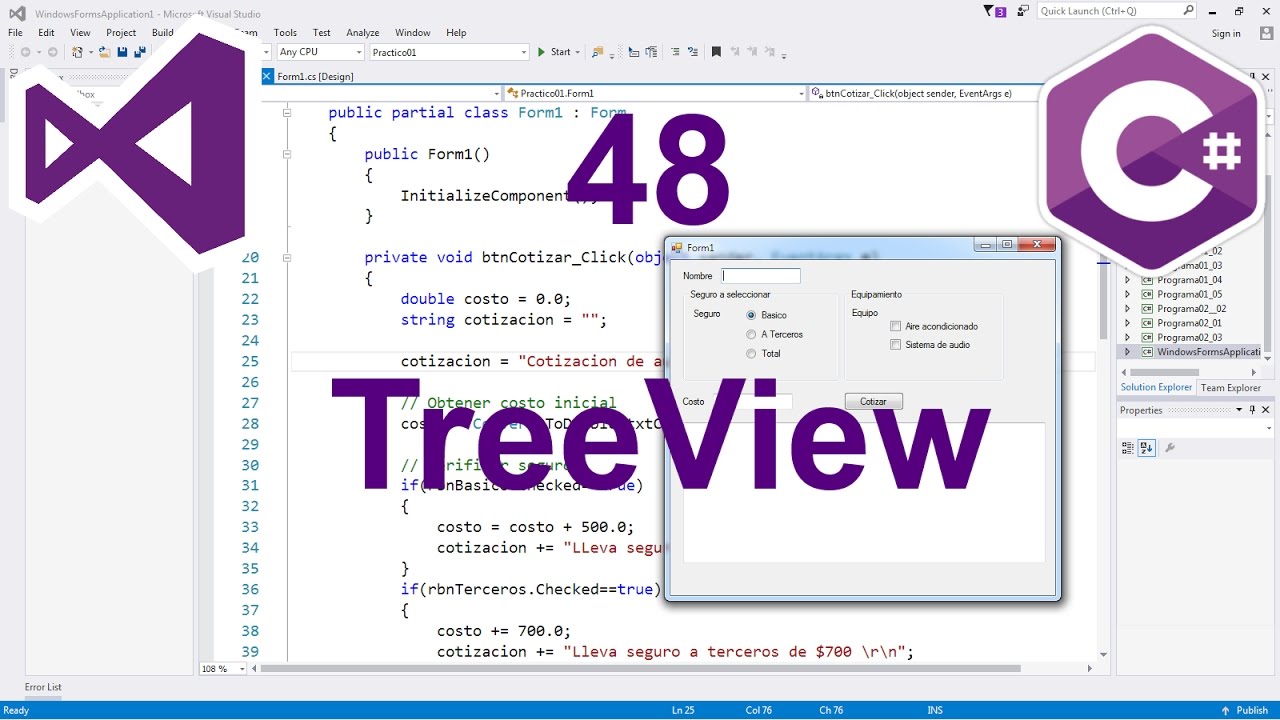Click the Form1 window title icon
1280x720 pixels.
click(x=677, y=247)
